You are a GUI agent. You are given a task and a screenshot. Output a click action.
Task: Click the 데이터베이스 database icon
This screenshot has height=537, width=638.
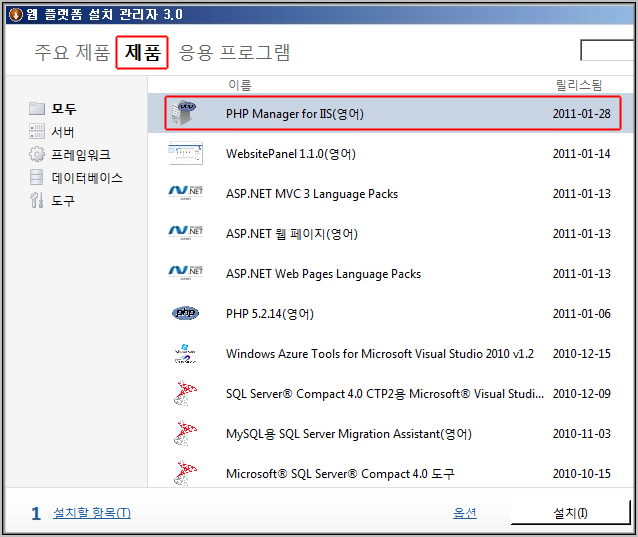(37, 177)
